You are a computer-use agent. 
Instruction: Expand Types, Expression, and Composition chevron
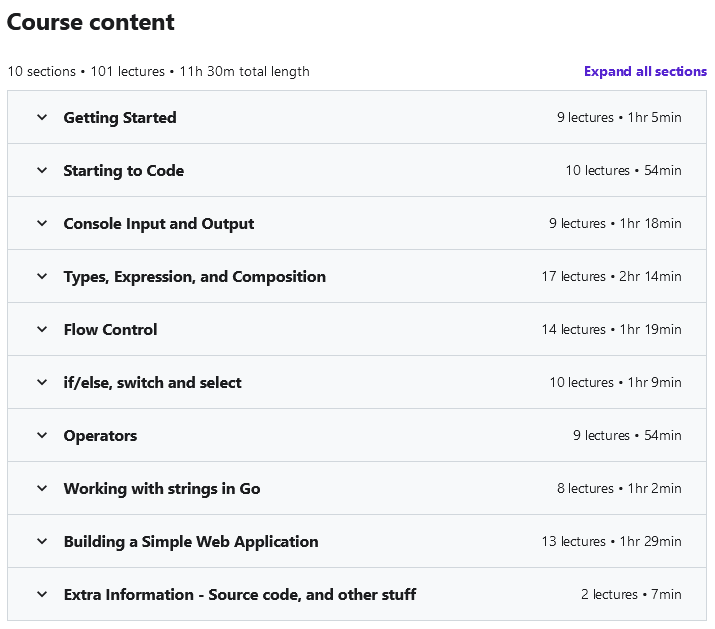42,276
